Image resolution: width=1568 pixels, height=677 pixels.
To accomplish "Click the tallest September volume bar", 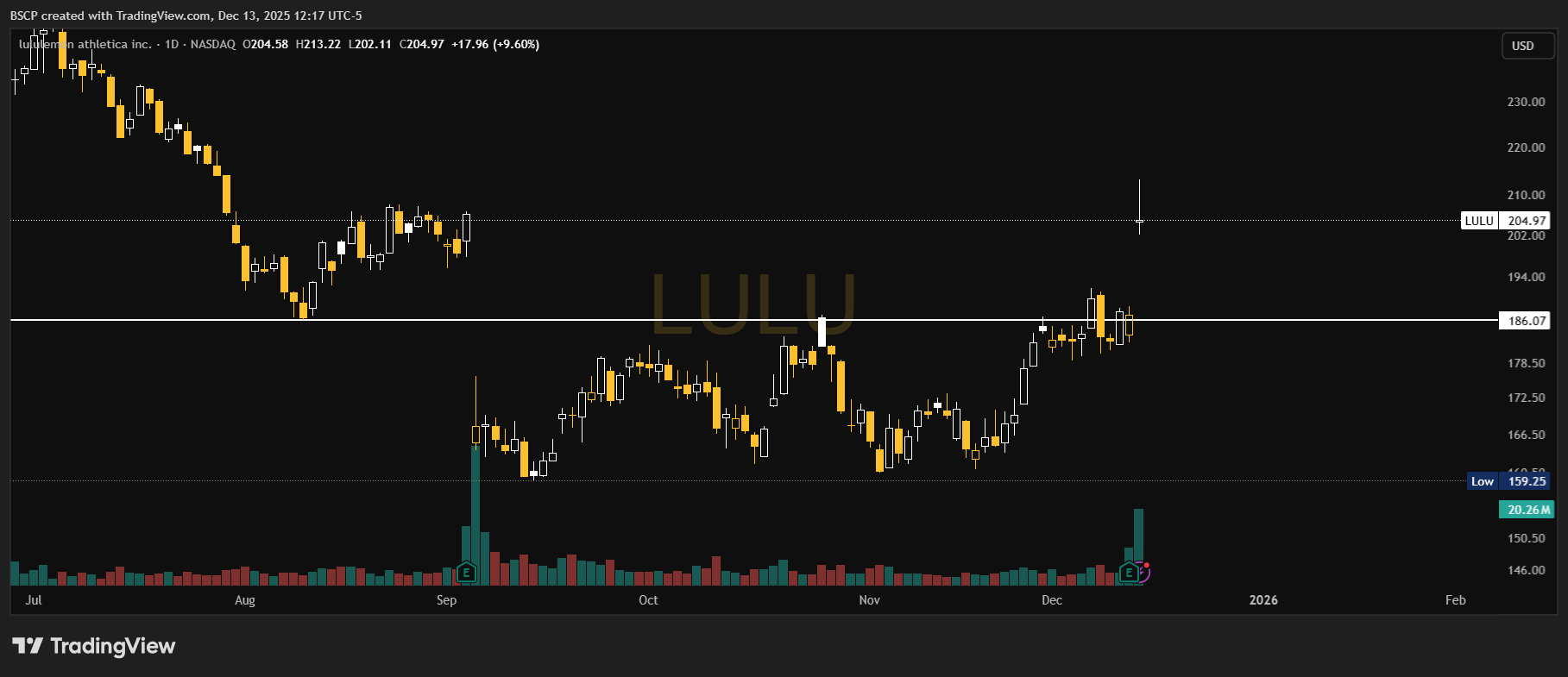I will pos(475,514).
